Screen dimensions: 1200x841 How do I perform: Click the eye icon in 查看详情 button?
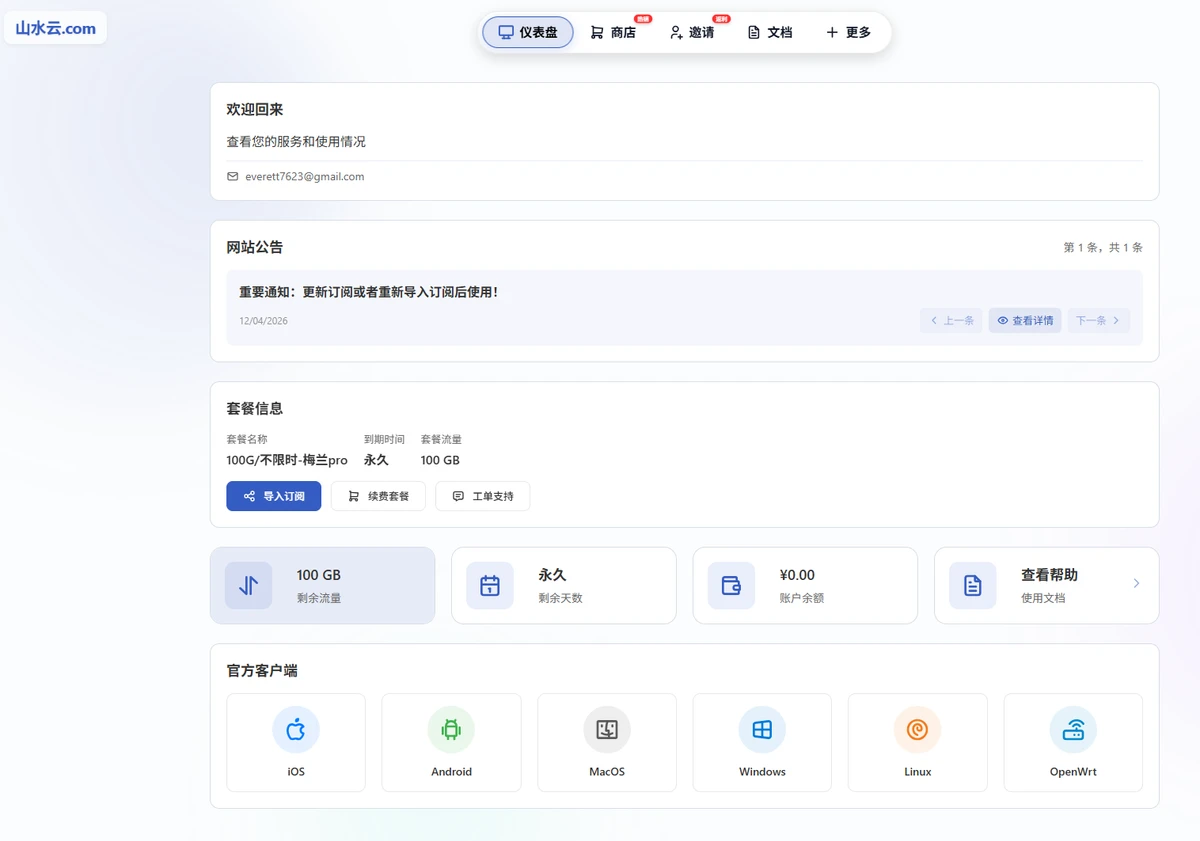1003,320
